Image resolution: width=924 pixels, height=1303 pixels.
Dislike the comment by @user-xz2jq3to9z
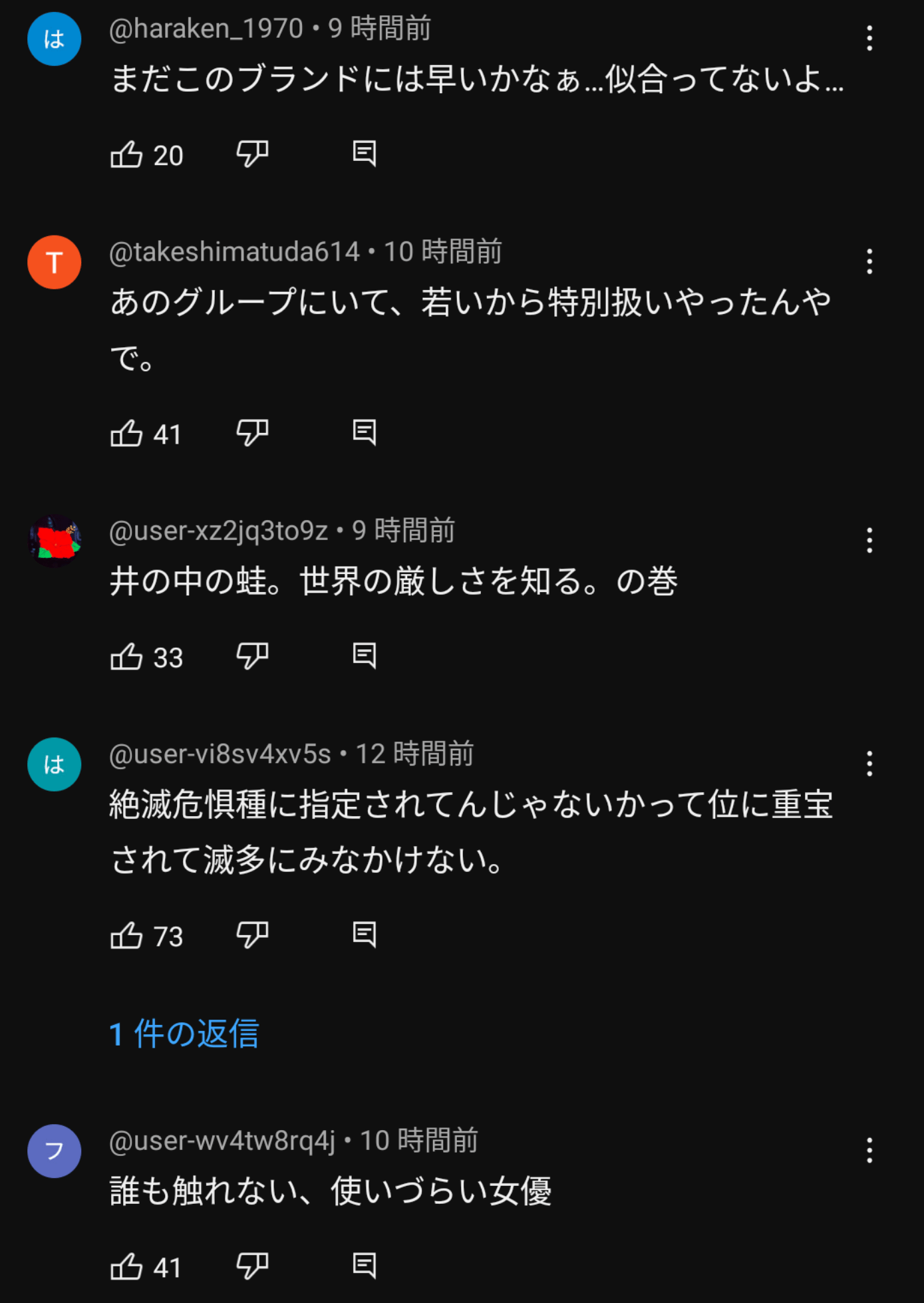[252, 657]
